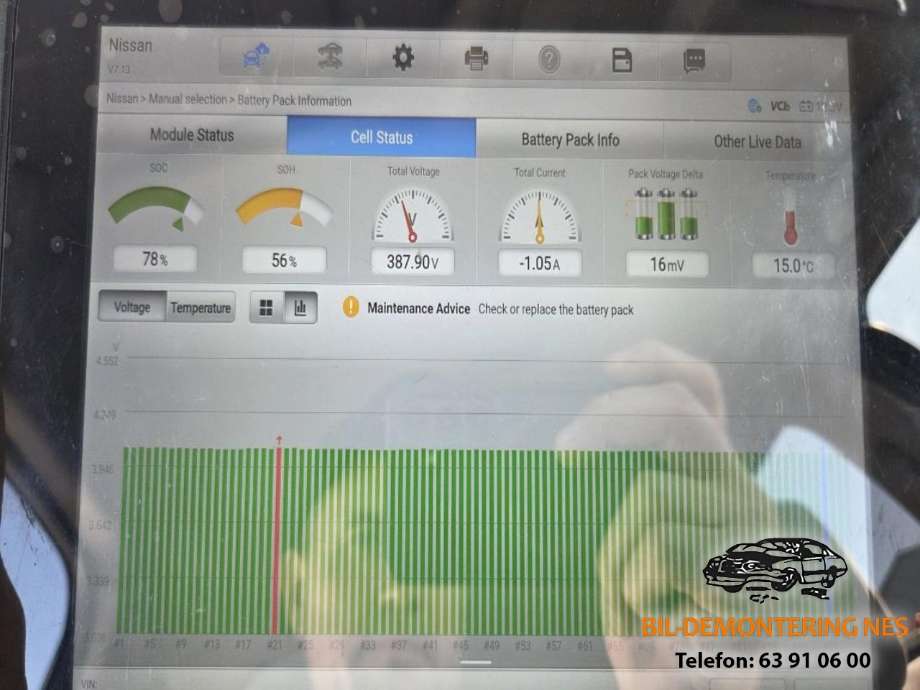The height and width of the screenshot is (690, 920).
Task: Select the Cell Status tab
Action: point(381,137)
